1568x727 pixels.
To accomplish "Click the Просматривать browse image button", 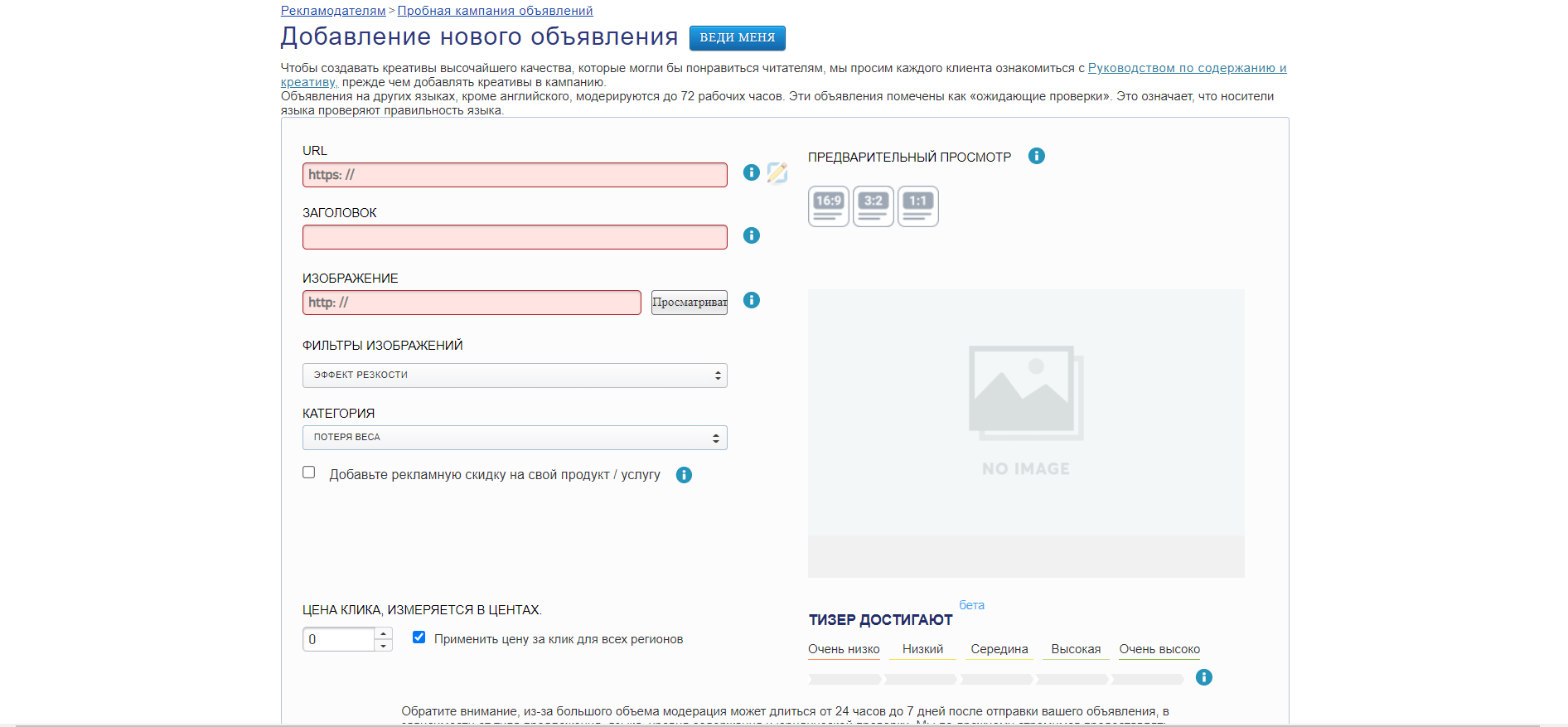I will (x=689, y=303).
